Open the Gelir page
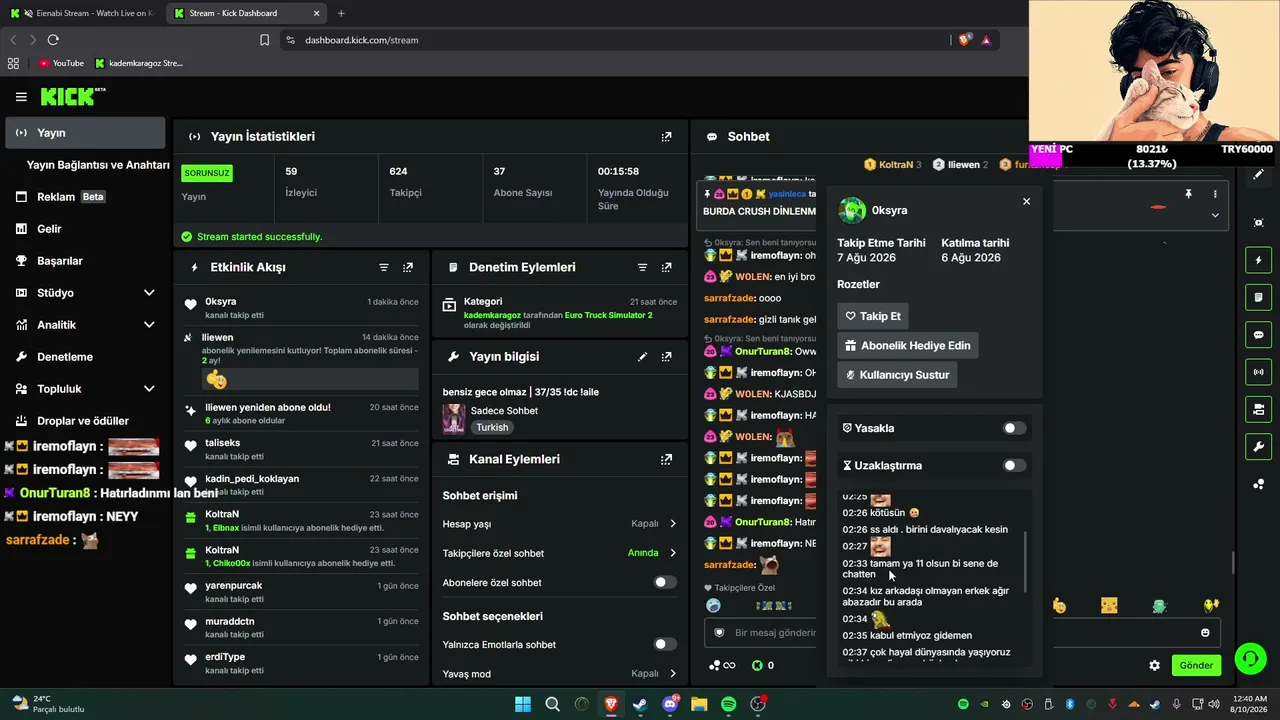The height and width of the screenshot is (720, 1280). (84, 229)
